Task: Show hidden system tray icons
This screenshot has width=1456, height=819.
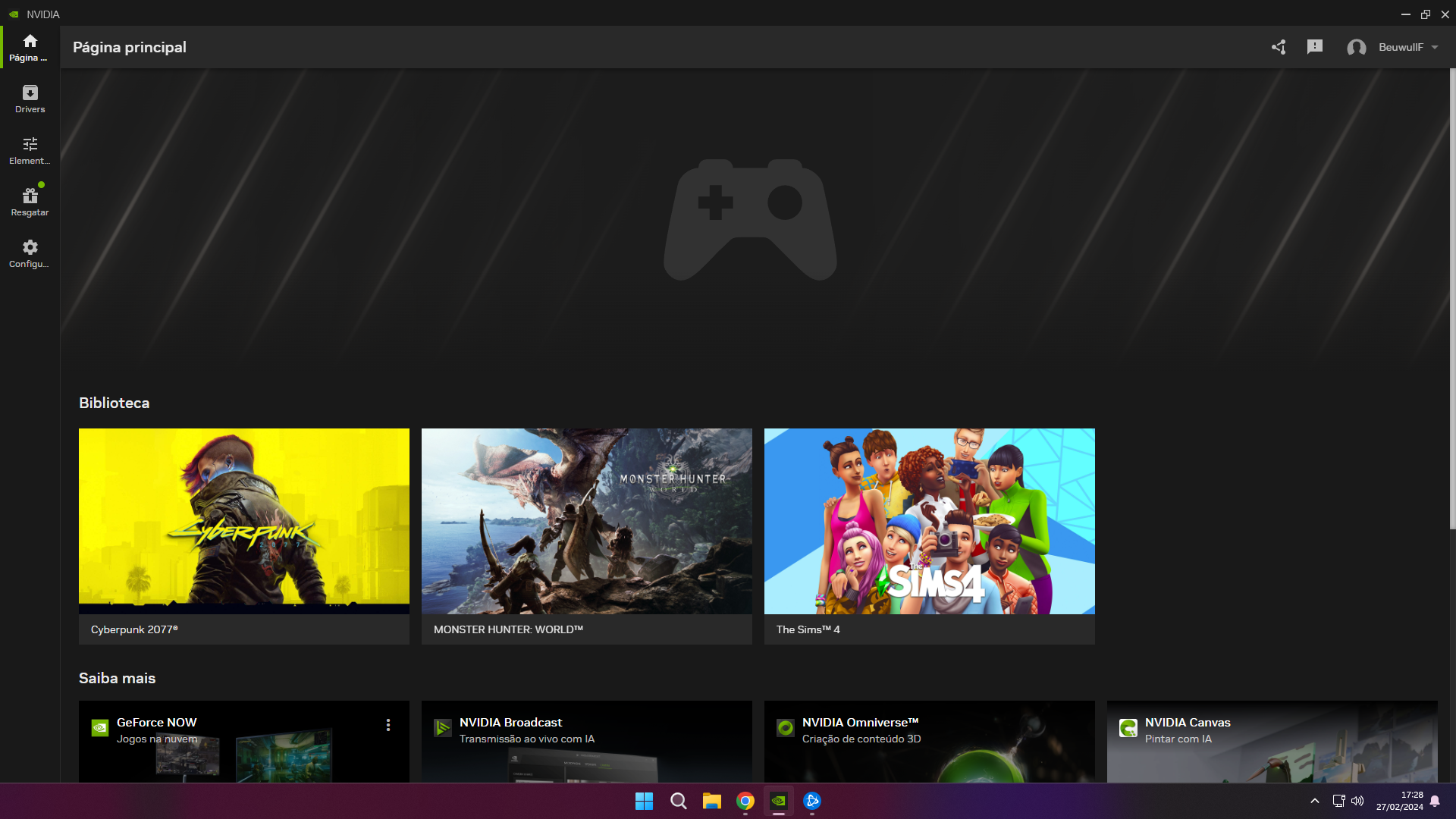Action: pos(1315,801)
